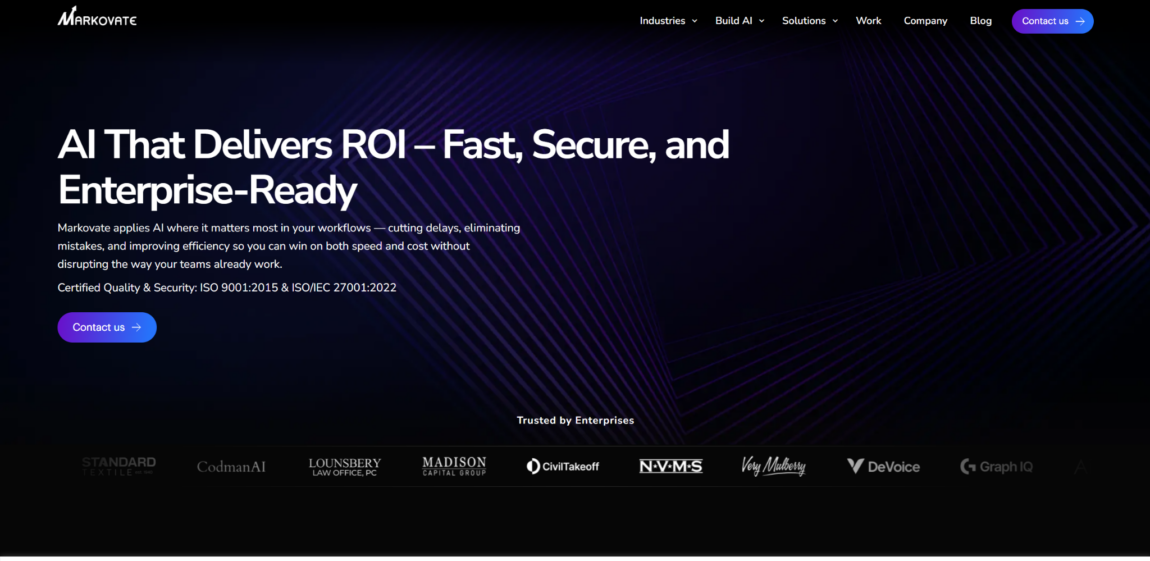Image resolution: width=1150 pixels, height=561 pixels.
Task: Select the N·V·M·S logo
Action: (670, 466)
